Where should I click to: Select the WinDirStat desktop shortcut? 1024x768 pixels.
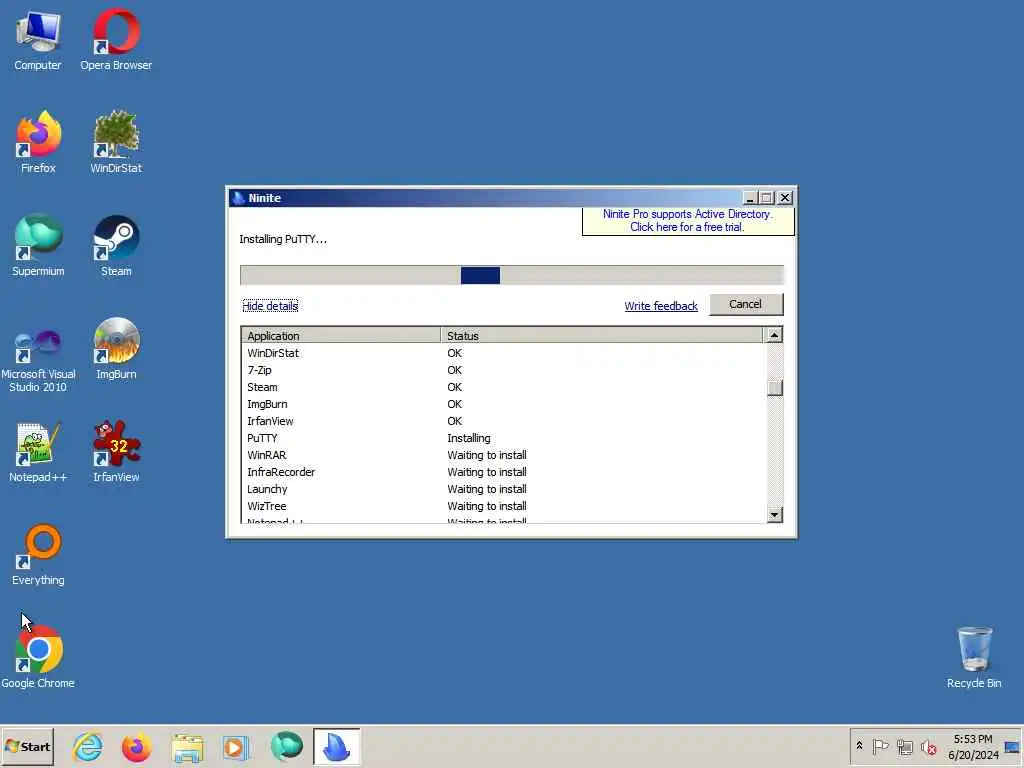[x=116, y=143]
